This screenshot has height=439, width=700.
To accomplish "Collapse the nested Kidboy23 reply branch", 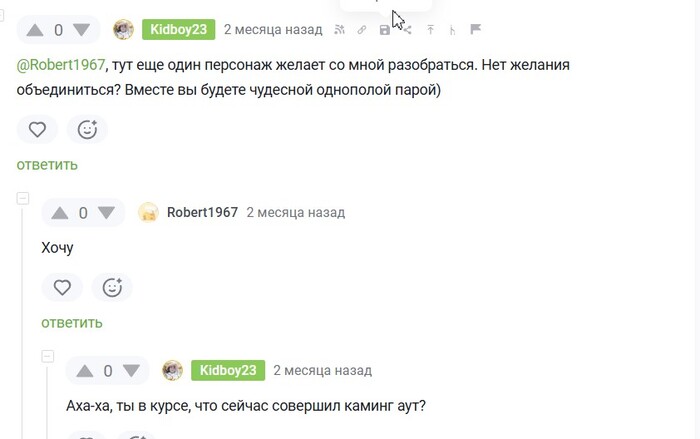I will (48, 357).
